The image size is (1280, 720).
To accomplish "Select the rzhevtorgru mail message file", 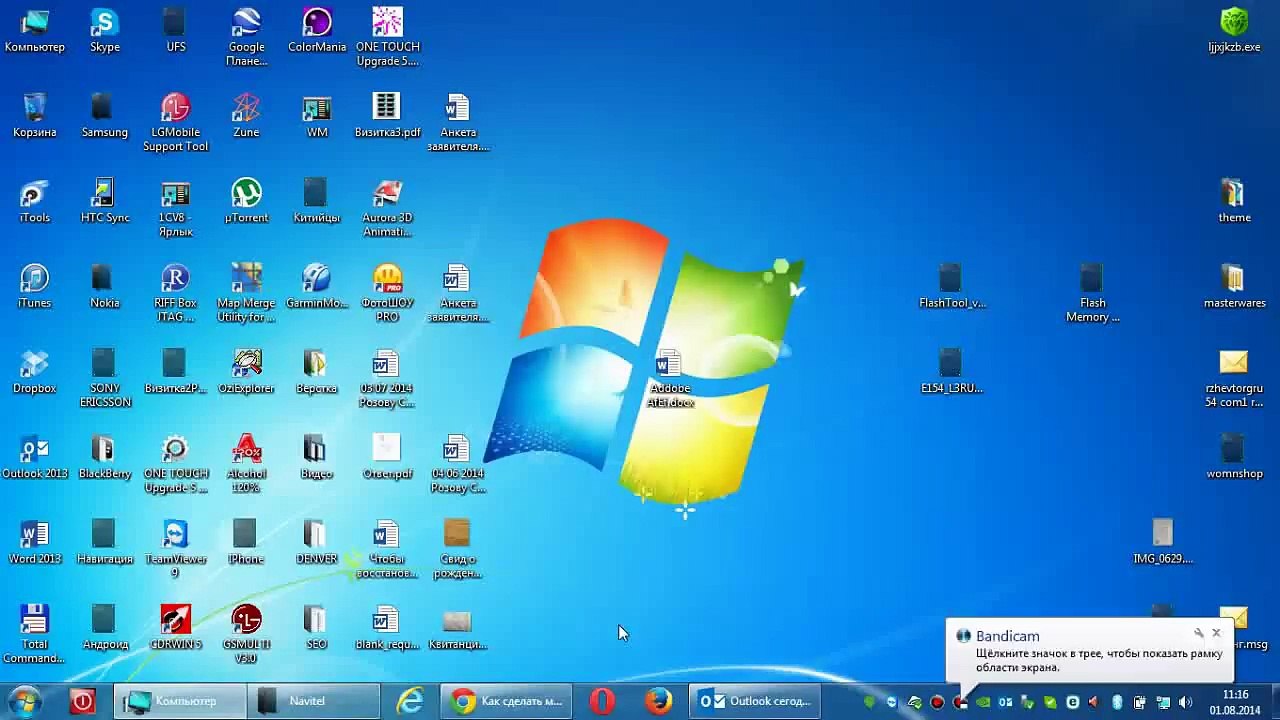I will coord(1234,378).
